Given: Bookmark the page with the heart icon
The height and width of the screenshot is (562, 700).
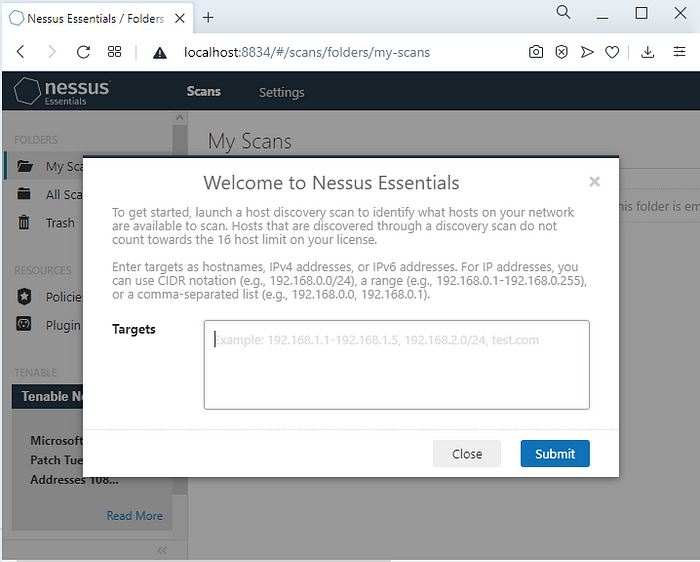Looking at the screenshot, I should [x=612, y=52].
